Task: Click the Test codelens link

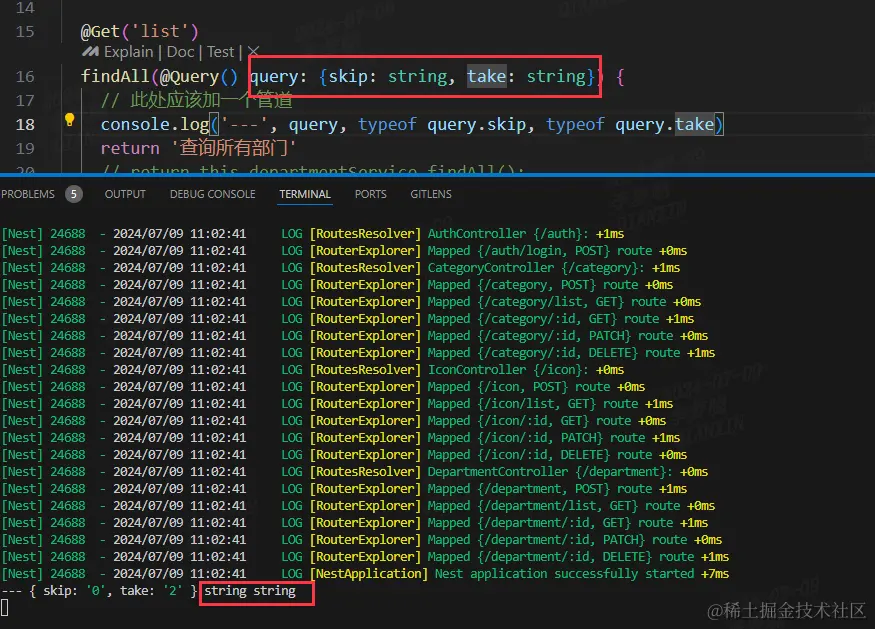Action: pos(220,52)
